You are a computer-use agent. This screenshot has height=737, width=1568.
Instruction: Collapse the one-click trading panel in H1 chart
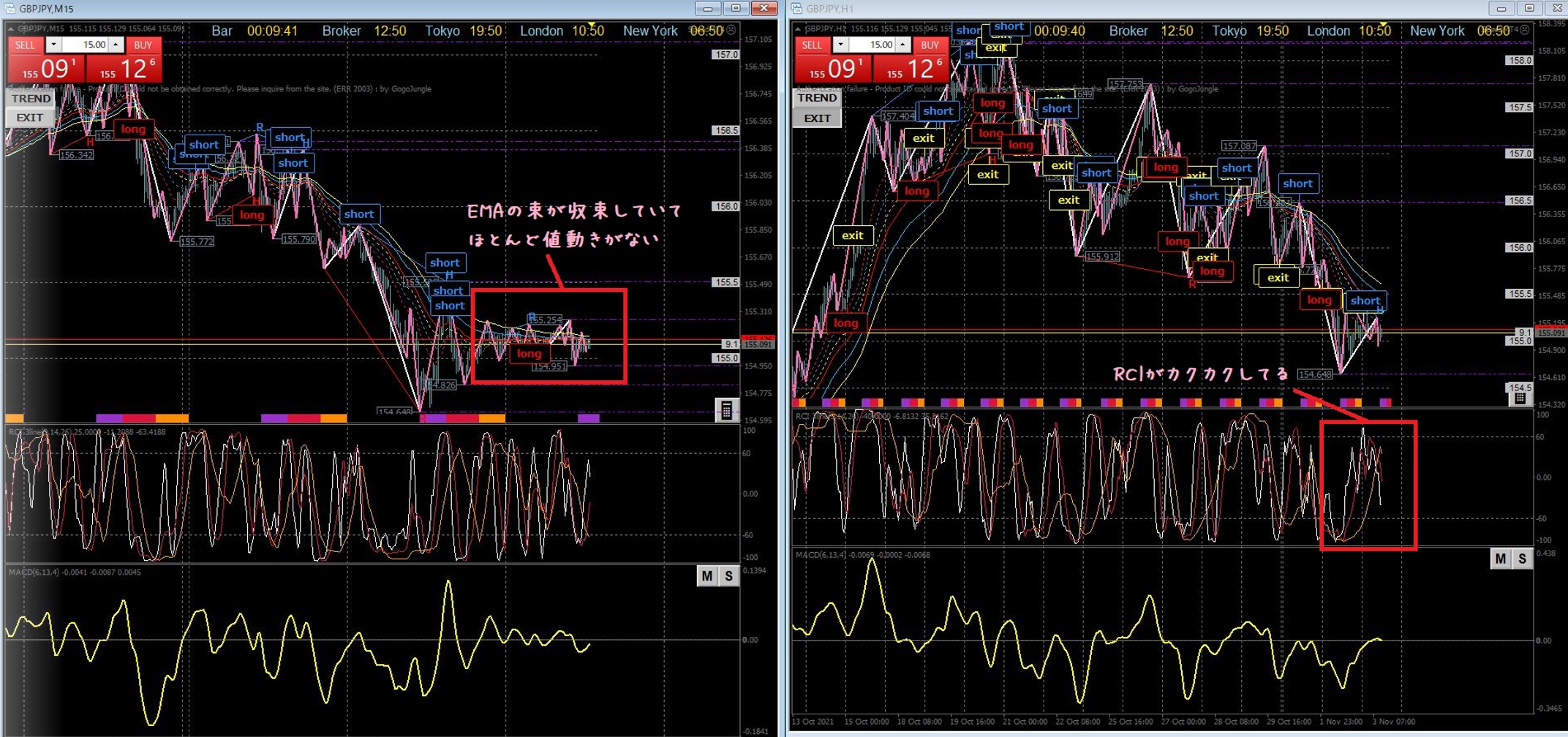(798, 29)
